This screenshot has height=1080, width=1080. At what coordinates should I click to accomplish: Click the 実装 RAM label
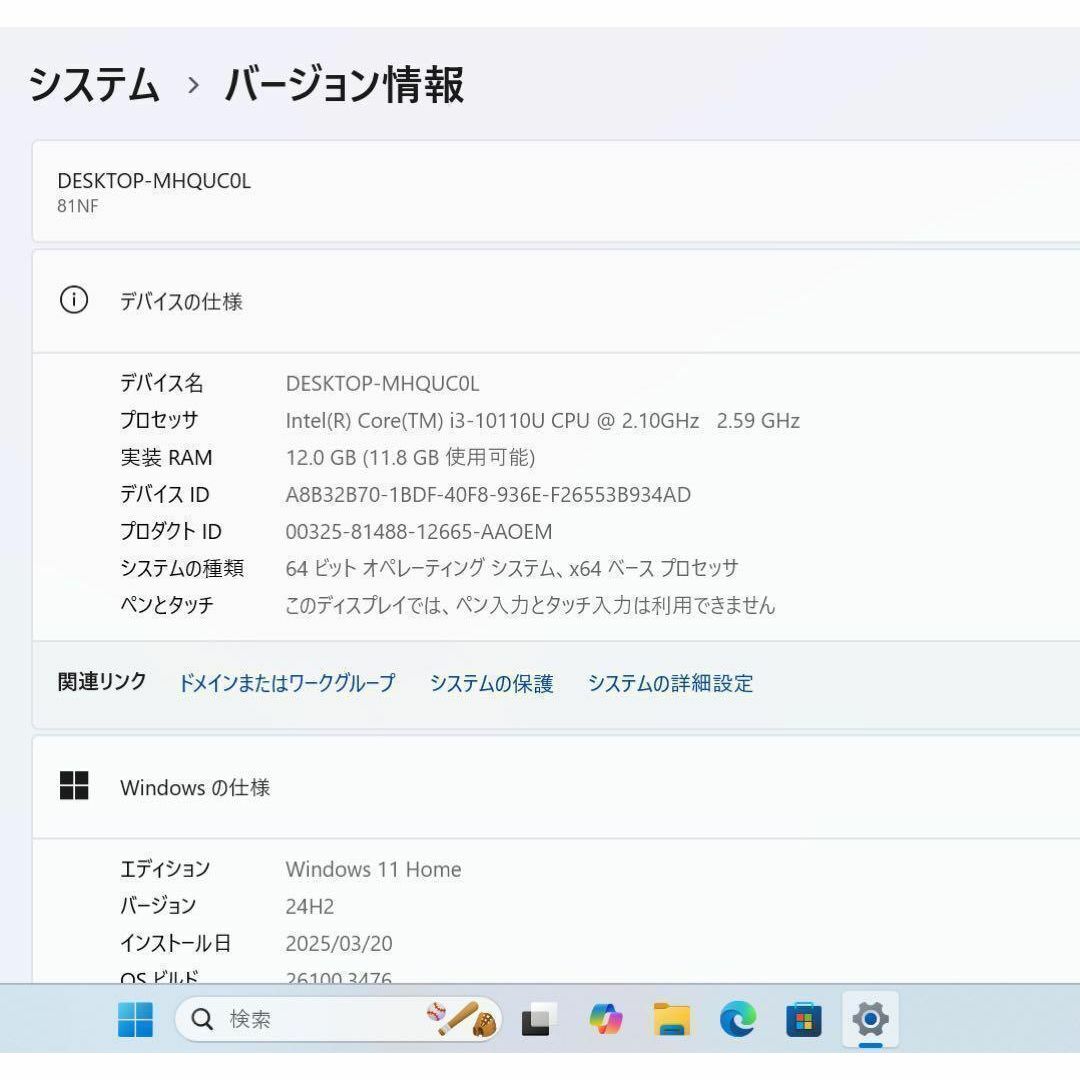coord(167,457)
